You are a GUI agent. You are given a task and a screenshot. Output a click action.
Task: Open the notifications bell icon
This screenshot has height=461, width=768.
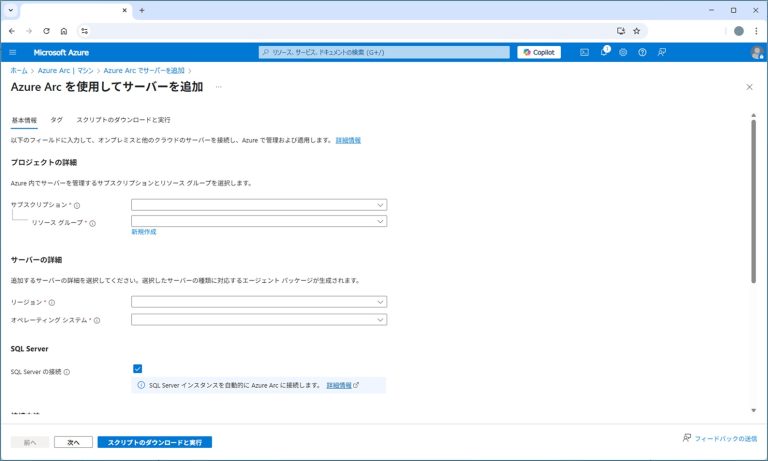pos(604,52)
